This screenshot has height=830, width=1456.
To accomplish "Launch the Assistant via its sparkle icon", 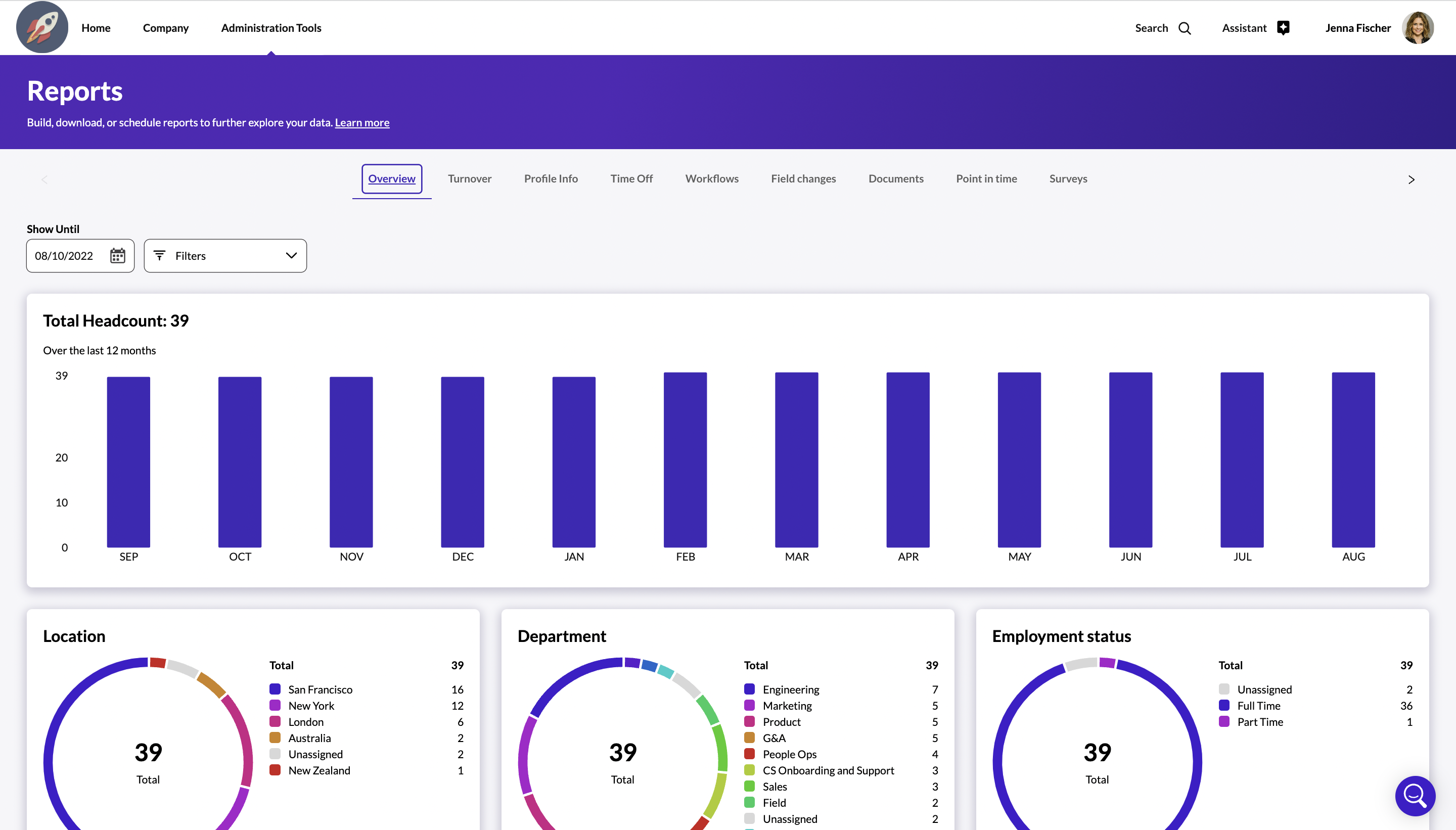I will pos(1283,27).
